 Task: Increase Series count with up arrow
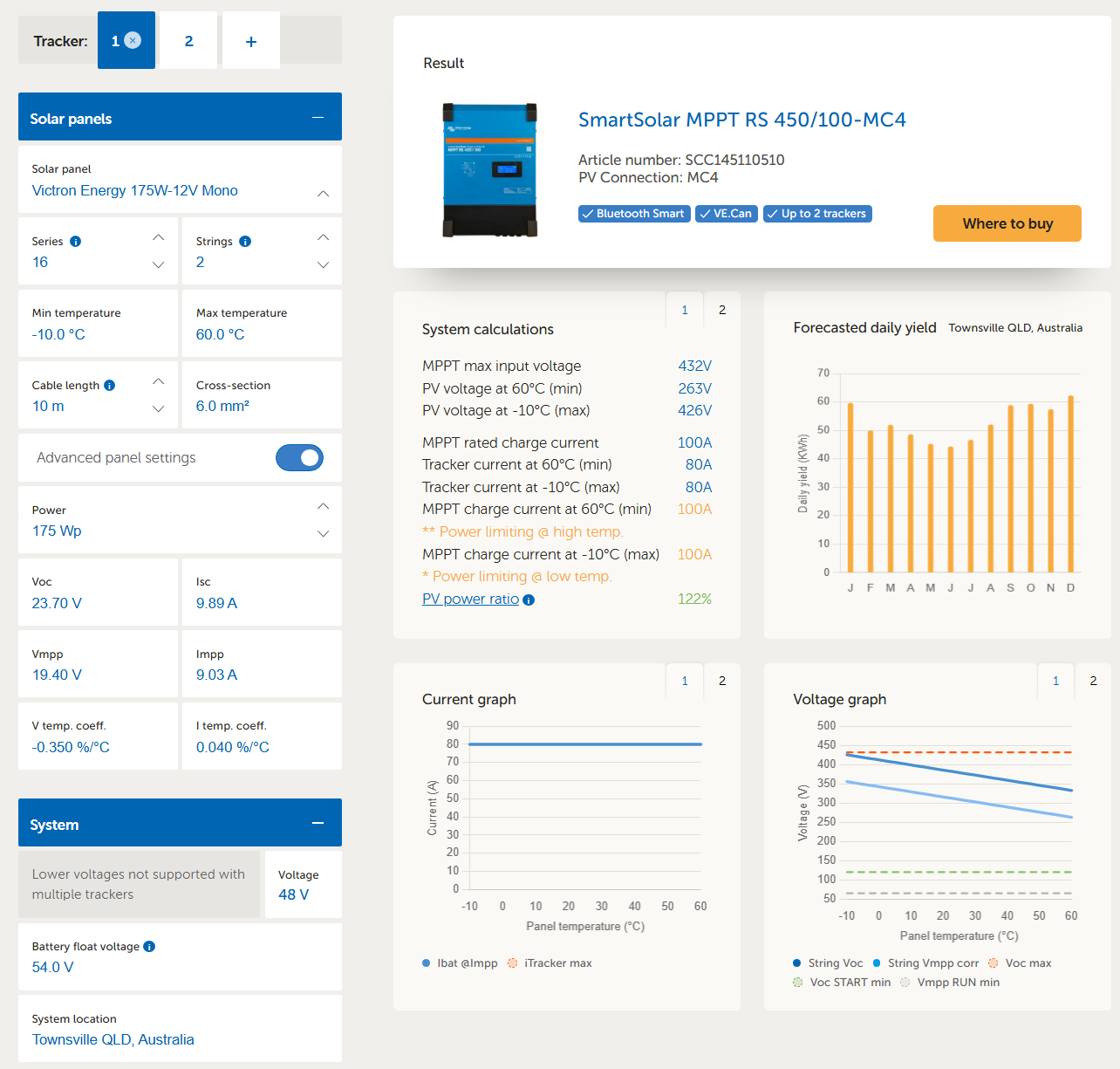tap(159, 237)
